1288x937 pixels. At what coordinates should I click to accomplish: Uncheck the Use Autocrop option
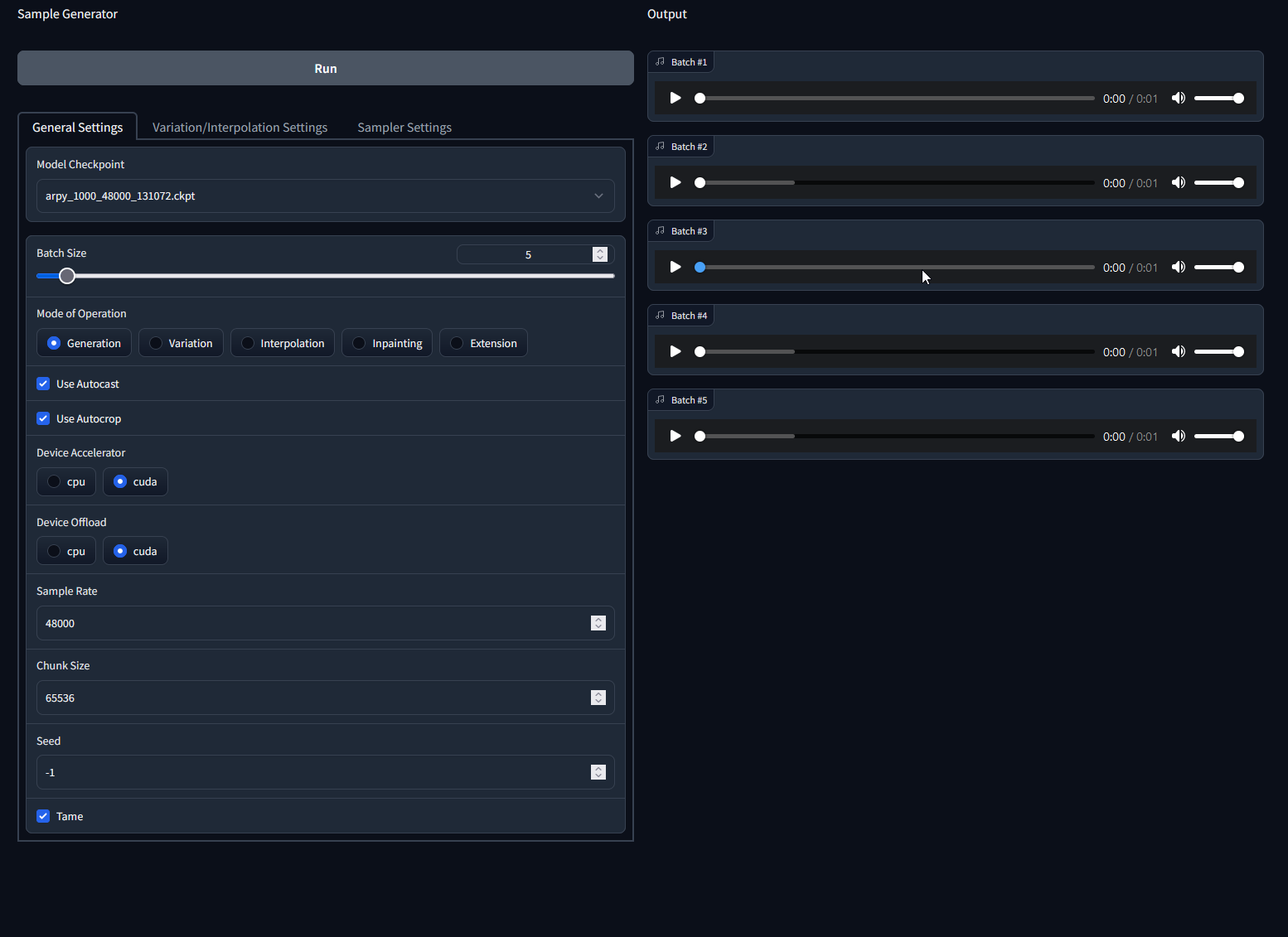pos(42,418)
